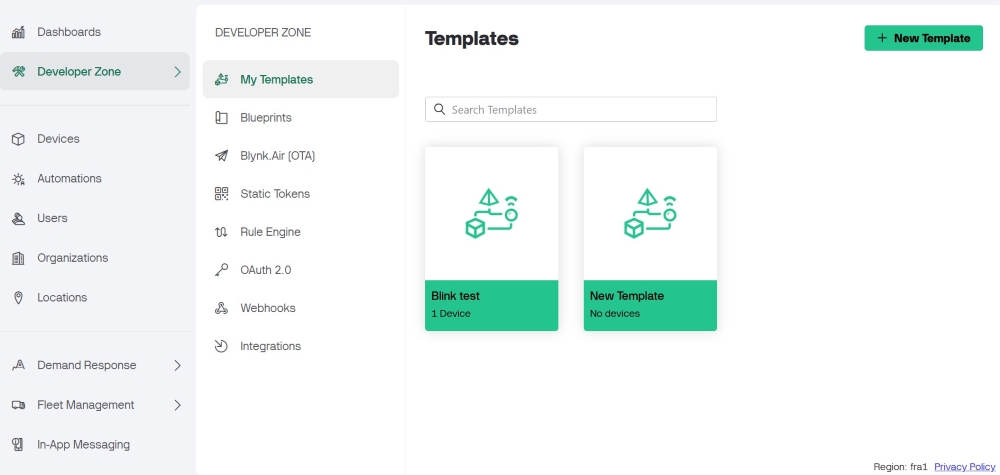Select the My Templates menu item
The image size is (1000, 475).
coord(300,79)
